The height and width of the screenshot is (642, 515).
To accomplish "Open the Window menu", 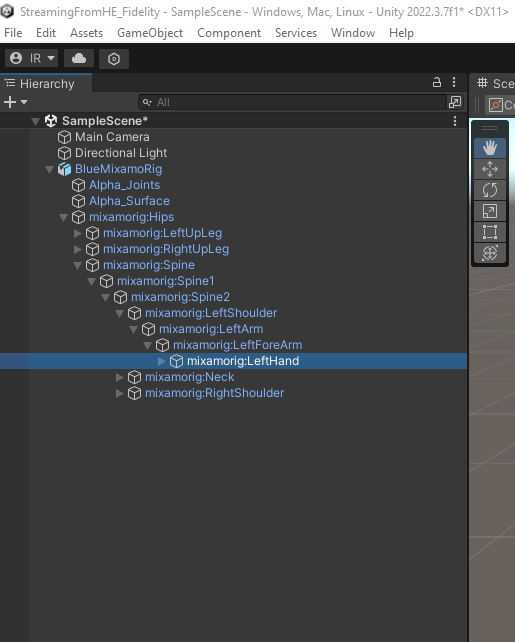I will 353,33.
